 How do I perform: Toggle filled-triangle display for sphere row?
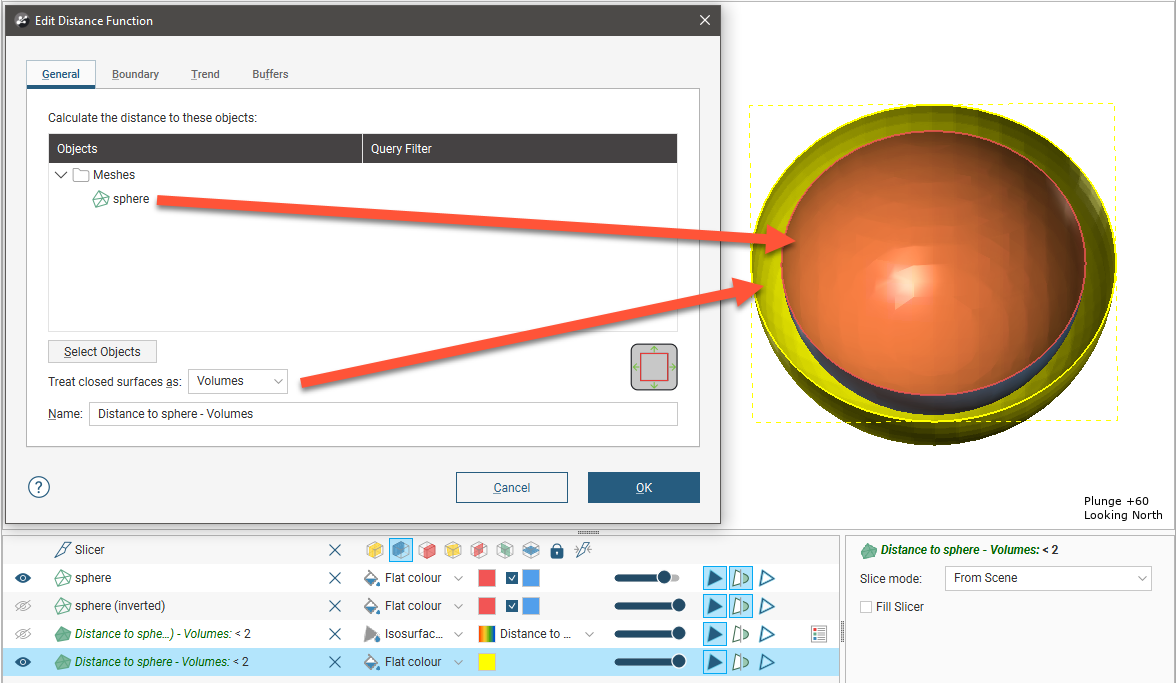tap(715, 578)
